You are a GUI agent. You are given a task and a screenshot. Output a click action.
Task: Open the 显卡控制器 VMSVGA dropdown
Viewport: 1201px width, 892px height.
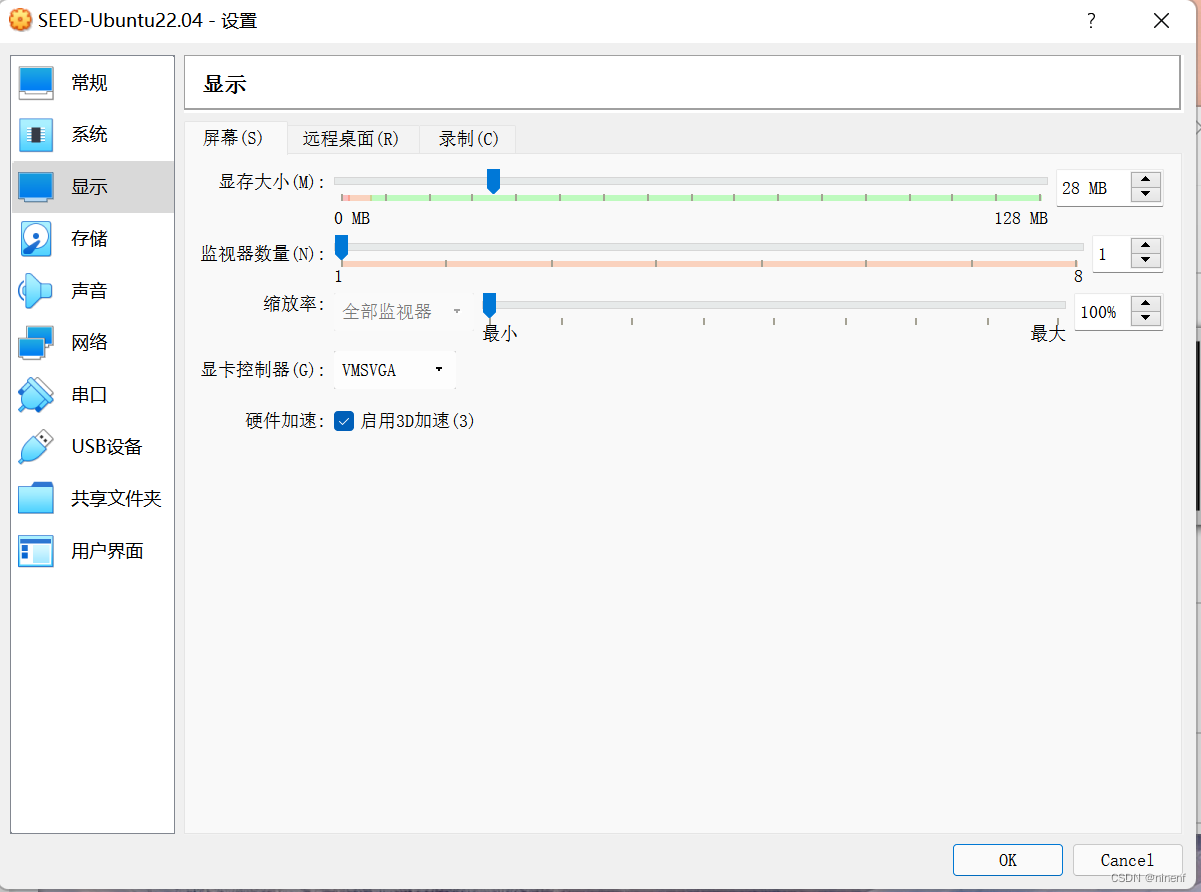[x=394, y=370]
